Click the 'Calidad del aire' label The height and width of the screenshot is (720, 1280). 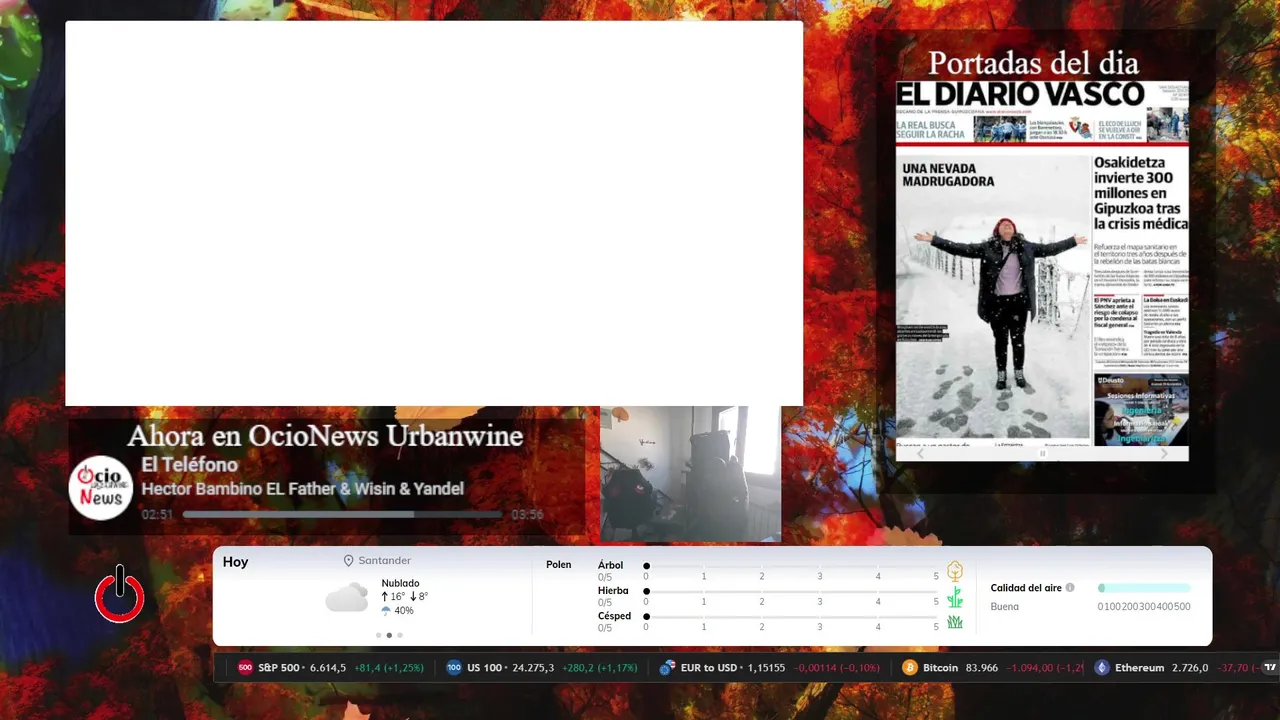point(1026,588)
